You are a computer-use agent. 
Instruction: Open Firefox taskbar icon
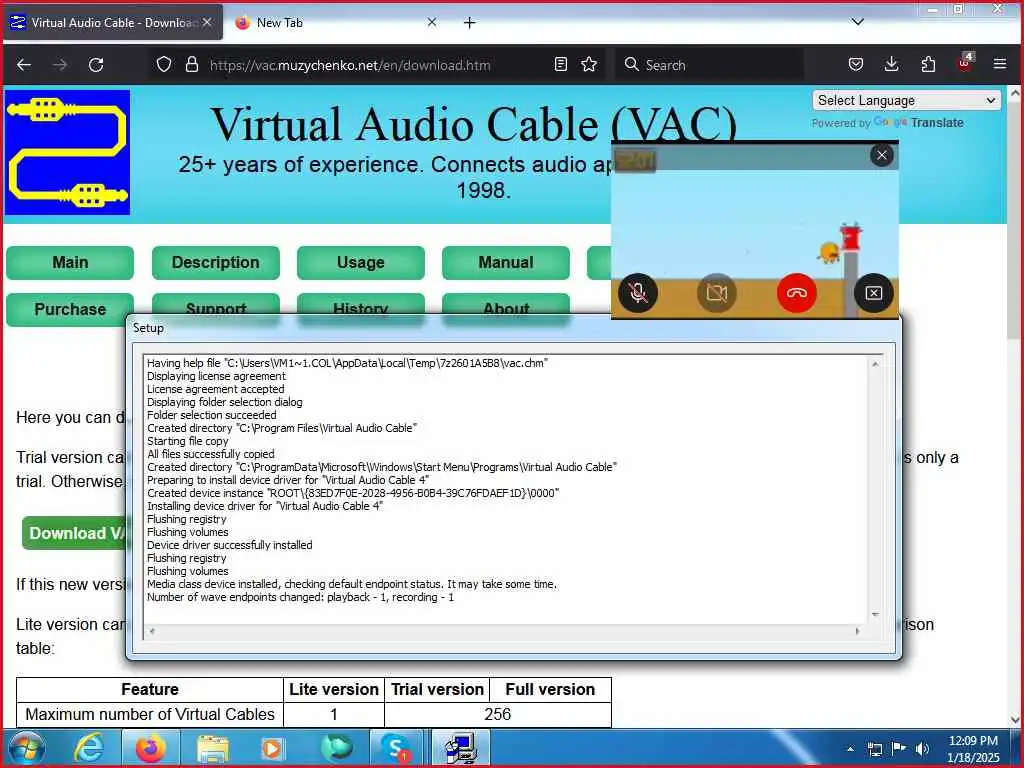point(150,748)
